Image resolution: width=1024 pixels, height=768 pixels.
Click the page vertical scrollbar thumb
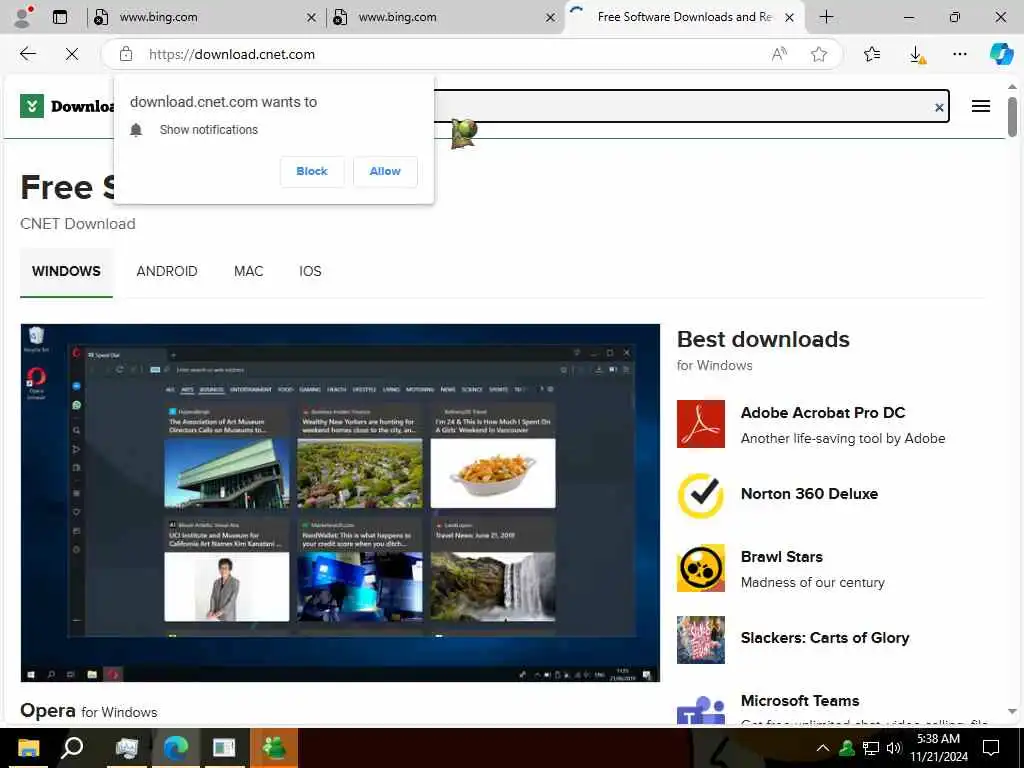point(1012,117)
